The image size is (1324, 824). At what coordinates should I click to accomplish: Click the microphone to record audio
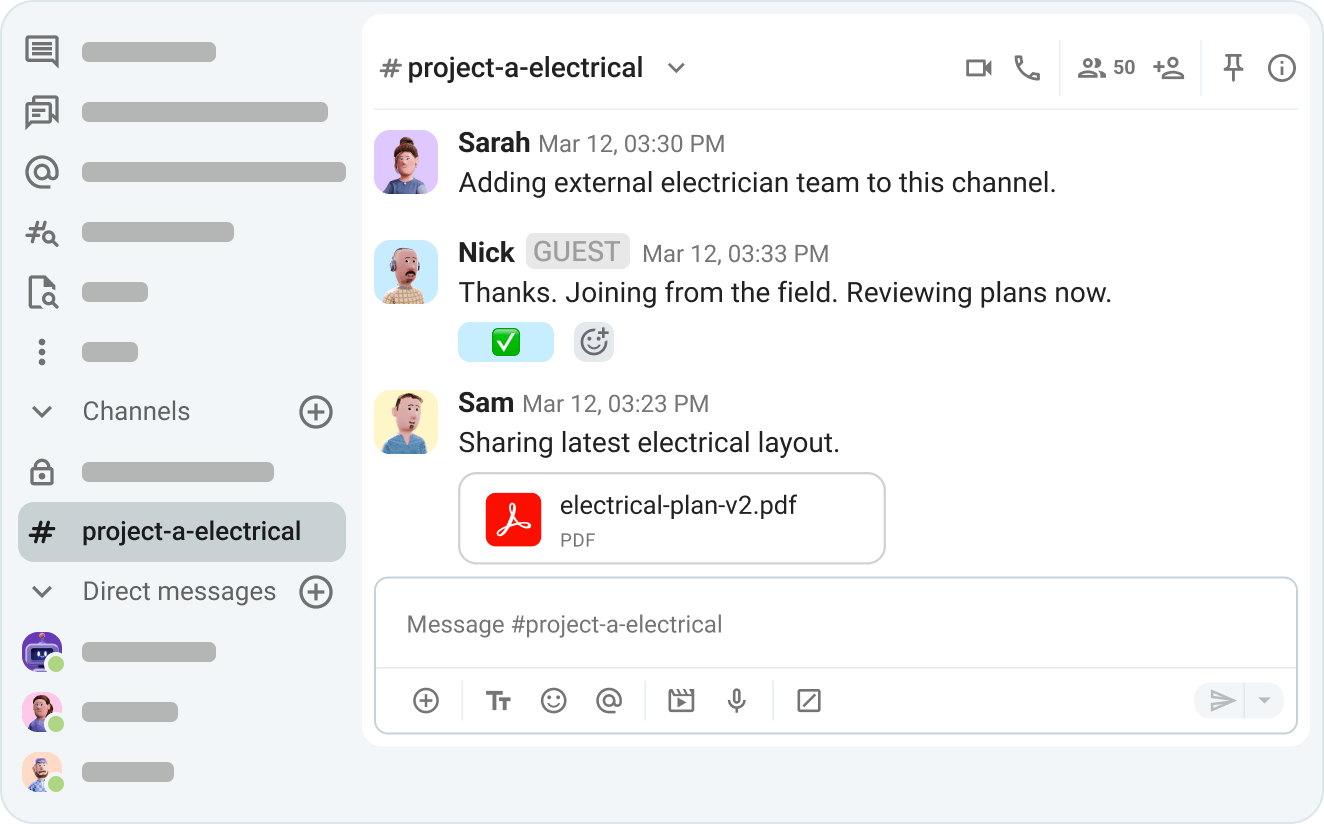click(737, 701)
